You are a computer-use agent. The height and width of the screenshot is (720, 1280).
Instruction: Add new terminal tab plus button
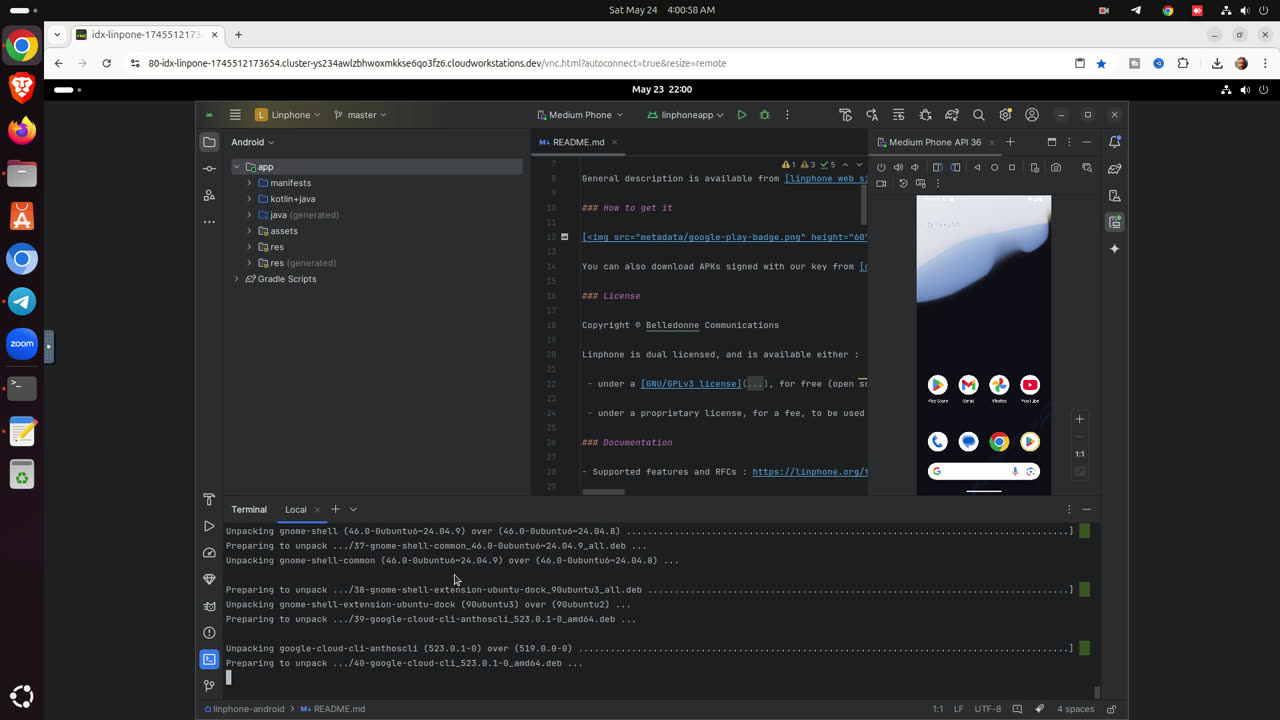point(336,509)
